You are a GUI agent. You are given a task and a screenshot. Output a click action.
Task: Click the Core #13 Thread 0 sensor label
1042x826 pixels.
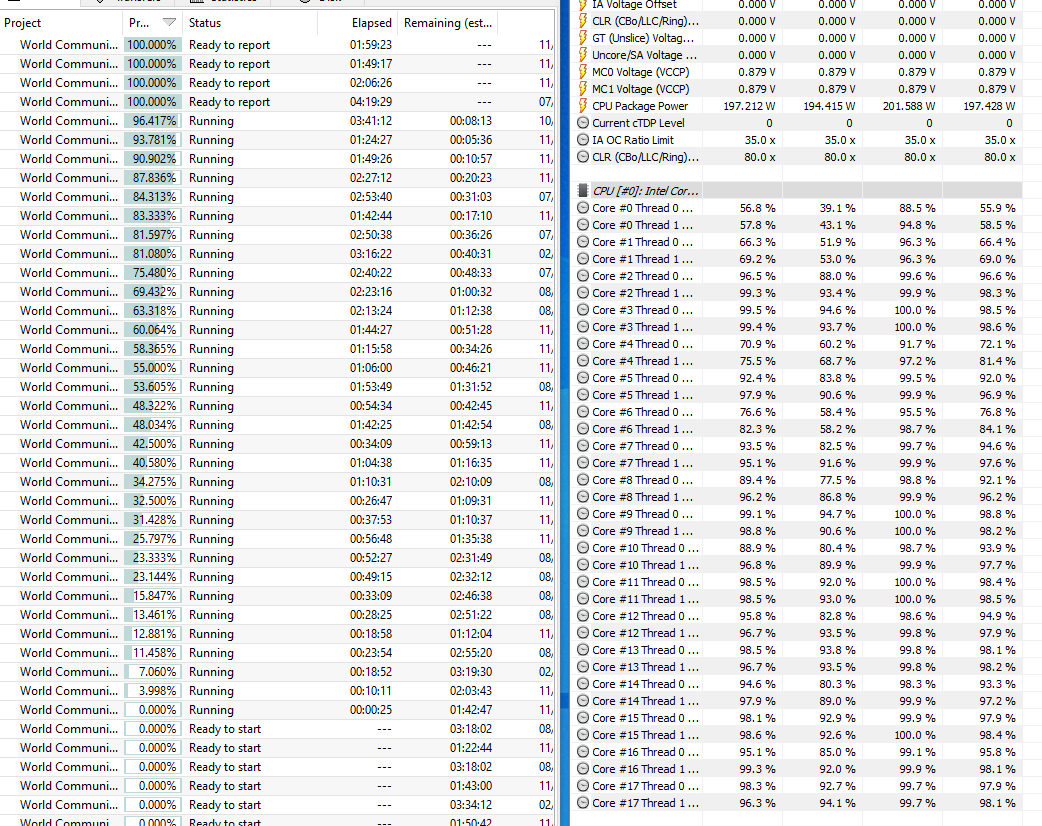click(645, 650)
